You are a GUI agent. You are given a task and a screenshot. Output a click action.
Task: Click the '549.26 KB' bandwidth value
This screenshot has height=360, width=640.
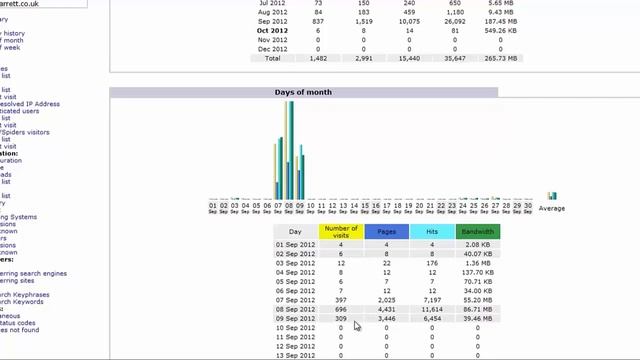500,31
